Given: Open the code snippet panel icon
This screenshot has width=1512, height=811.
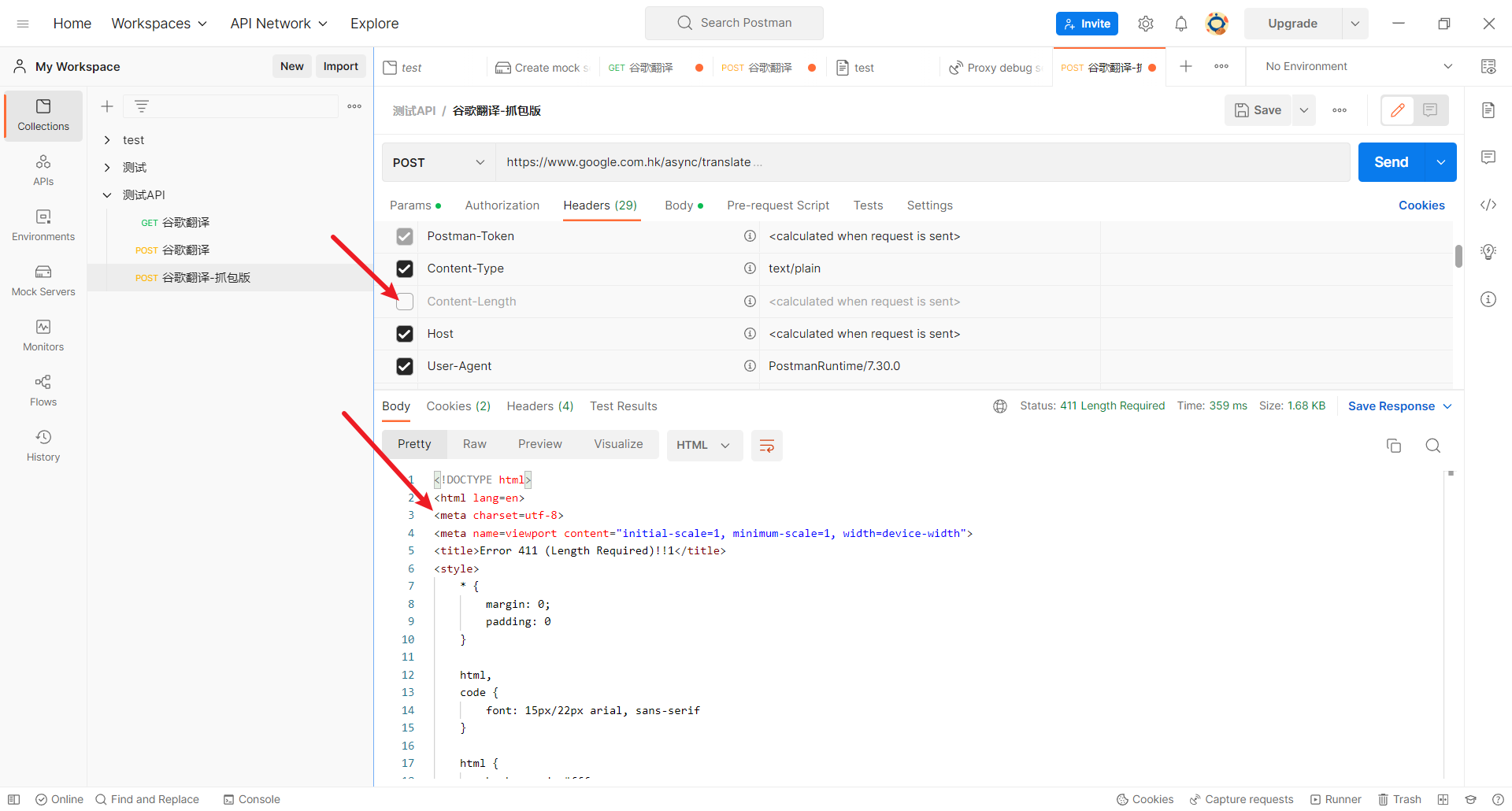Looking at the screenshot, I should point(1488,205).
